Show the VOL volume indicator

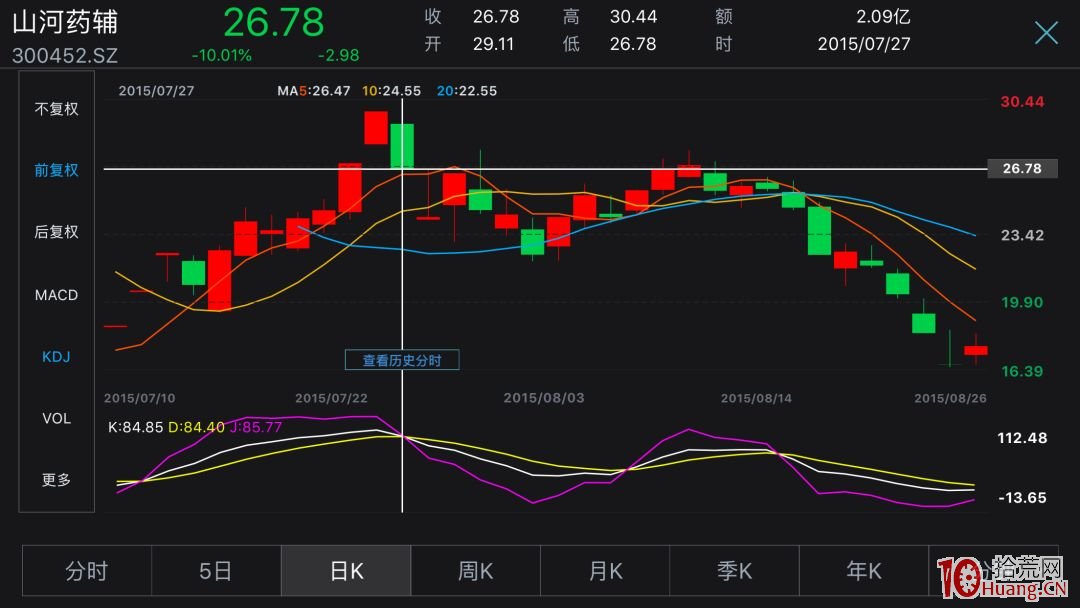coord(57,418)
